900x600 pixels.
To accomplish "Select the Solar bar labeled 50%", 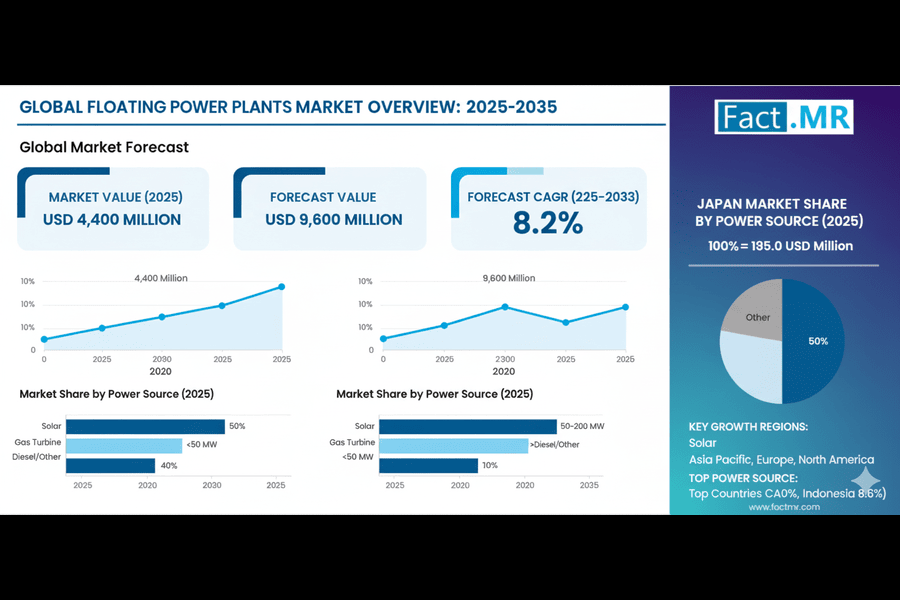I will [145, 426].
